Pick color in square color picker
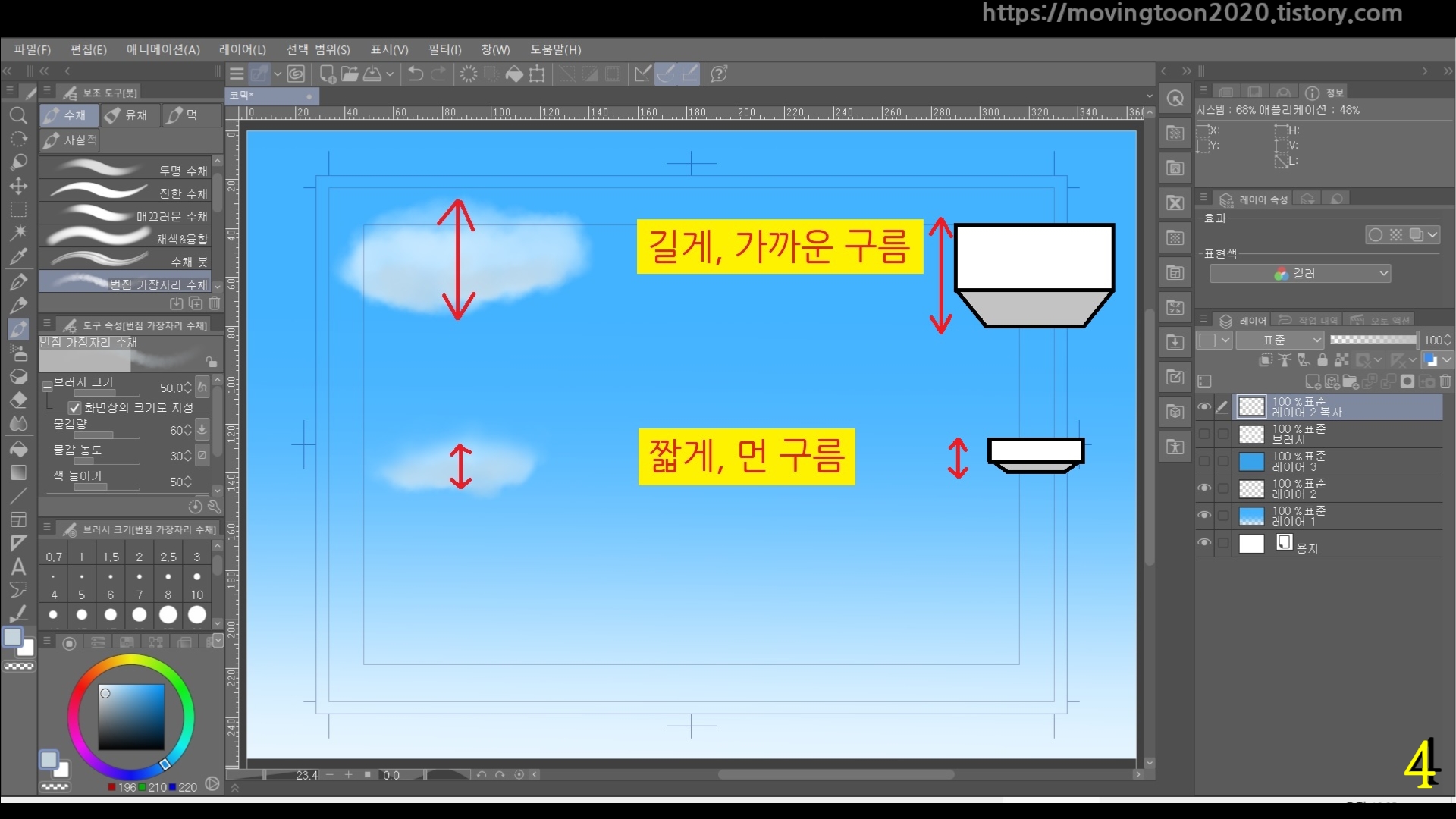The height and width of the screenshot is (819, 1456). coord(131,717)
